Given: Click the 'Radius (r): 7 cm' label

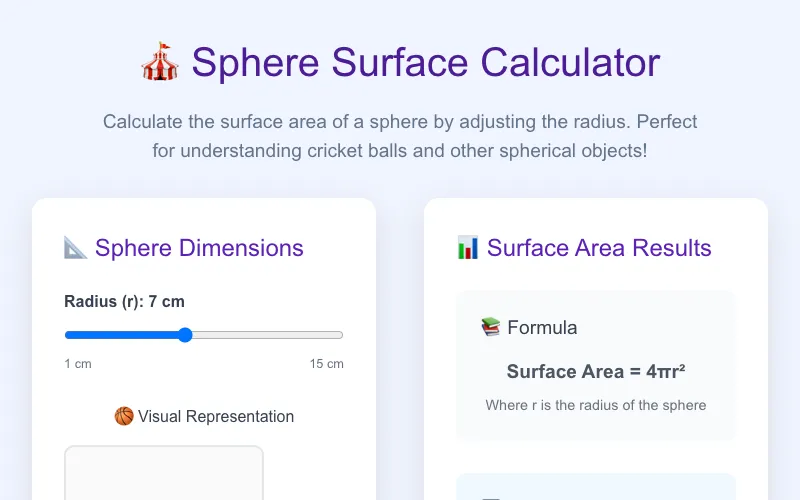Looking at the screenshot, I should coord(124,302).
